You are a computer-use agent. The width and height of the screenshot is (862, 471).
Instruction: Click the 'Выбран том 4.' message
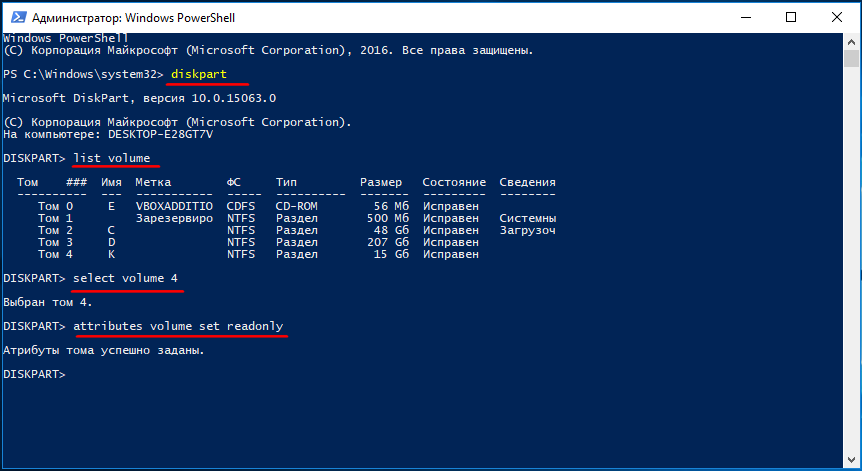[48, 302]
